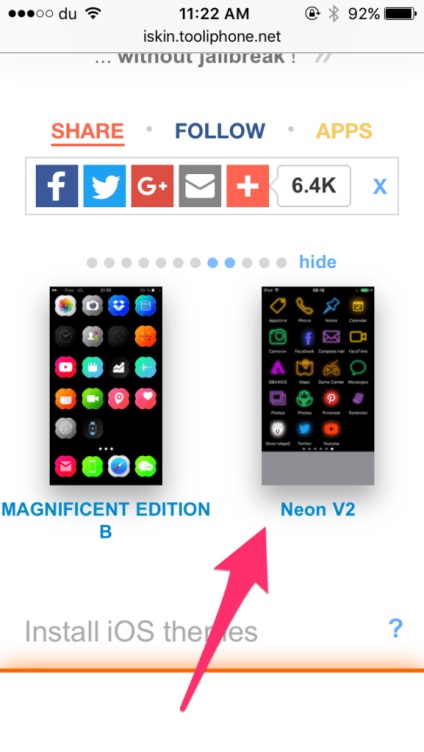Screen dimensions: 424x752
Task: Tap the Twitter share icon
Action: 105,186
